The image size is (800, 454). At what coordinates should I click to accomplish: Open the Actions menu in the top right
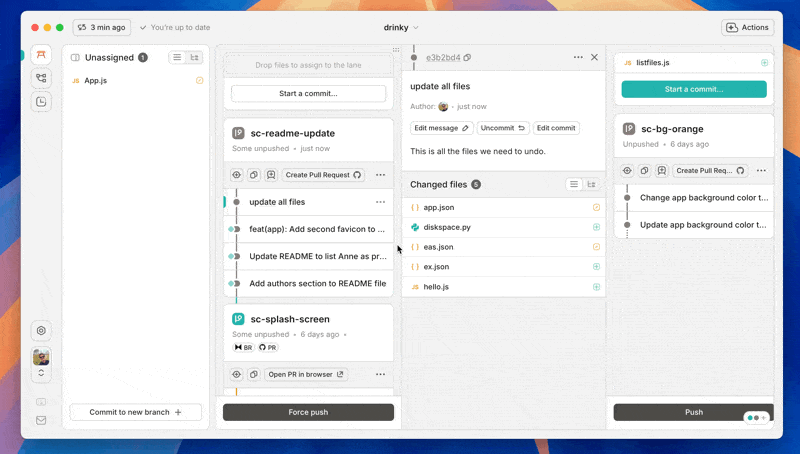747,27
